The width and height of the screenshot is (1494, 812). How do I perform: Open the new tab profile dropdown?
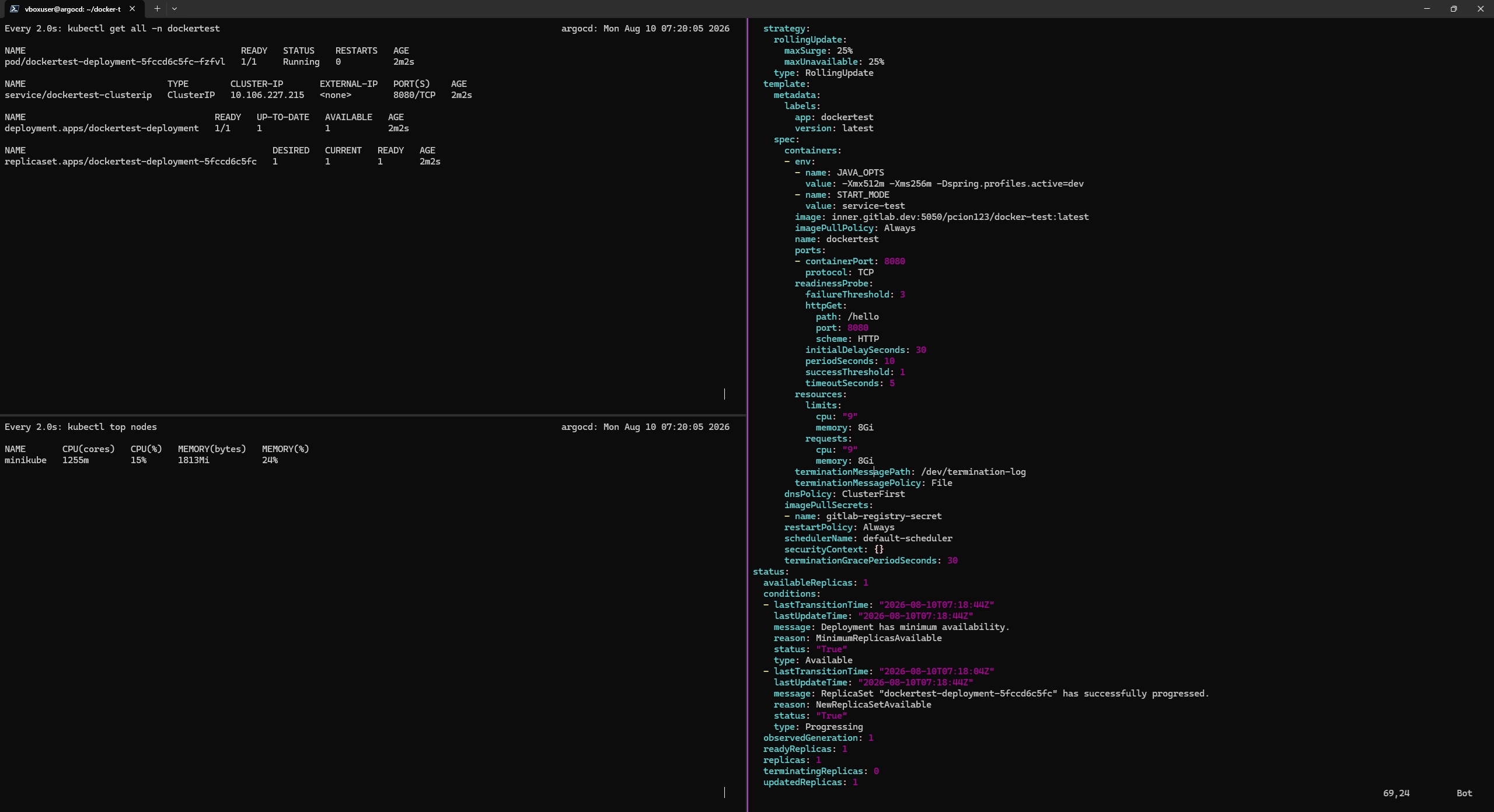(x=174, y=9)
